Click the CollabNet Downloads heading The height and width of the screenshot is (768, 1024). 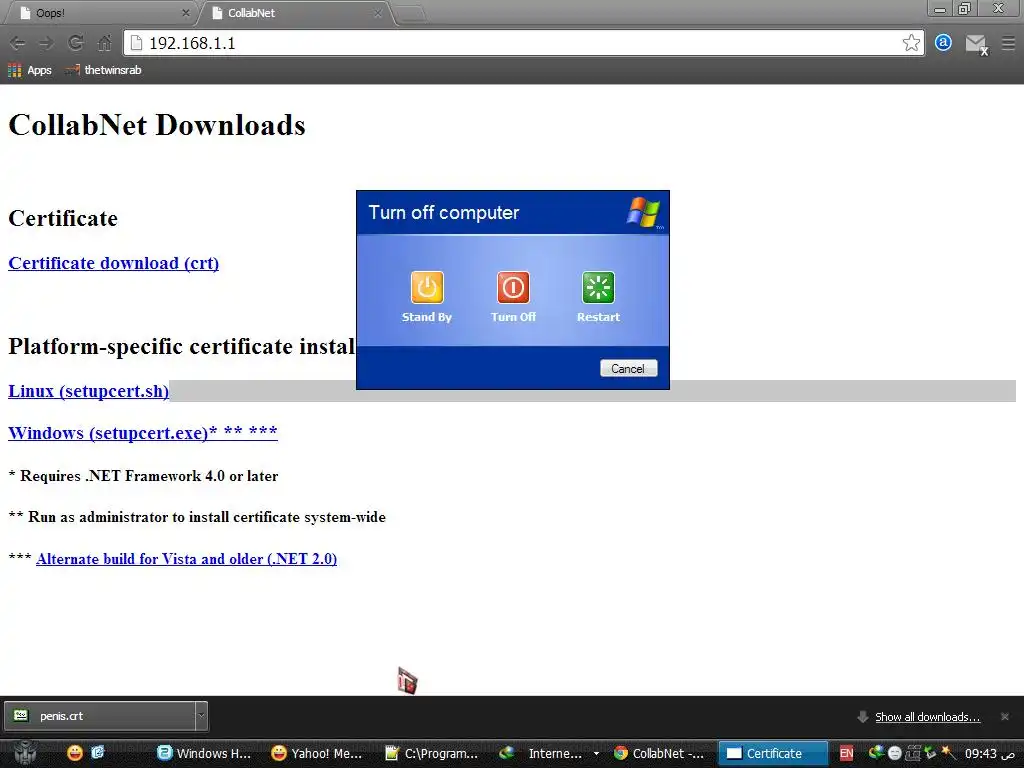point(157,125)
